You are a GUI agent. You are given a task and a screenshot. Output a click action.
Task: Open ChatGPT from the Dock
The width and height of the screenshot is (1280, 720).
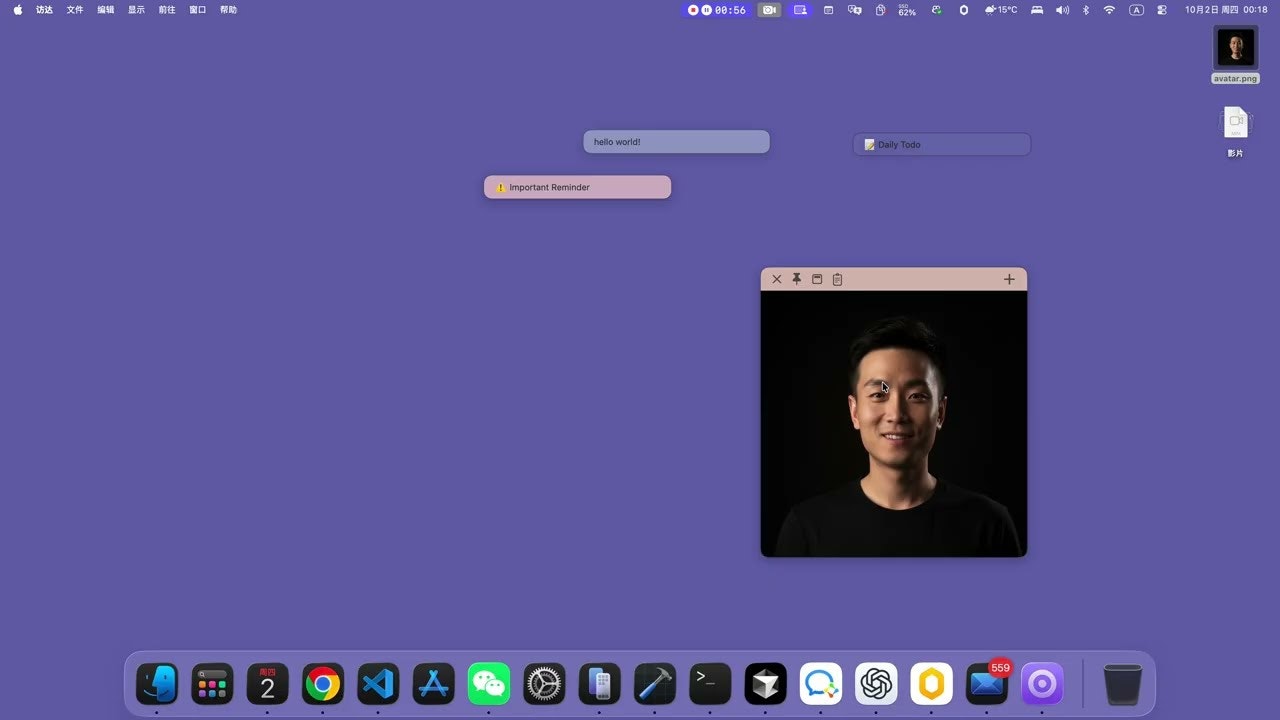(876, 684)
